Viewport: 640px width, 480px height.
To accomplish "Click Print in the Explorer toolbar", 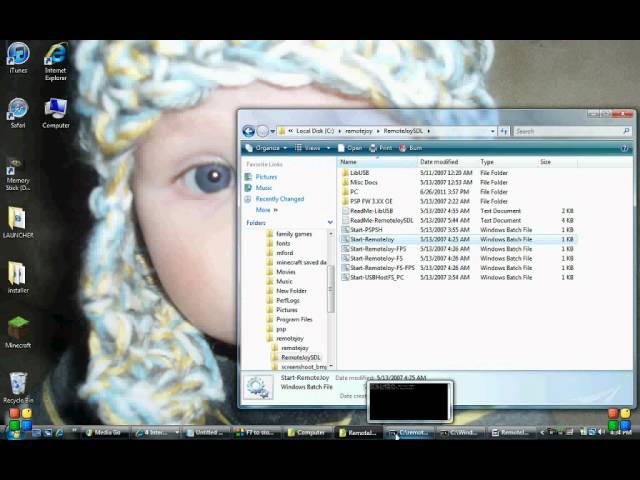I will pyautogui.click(x=380, y=148).
